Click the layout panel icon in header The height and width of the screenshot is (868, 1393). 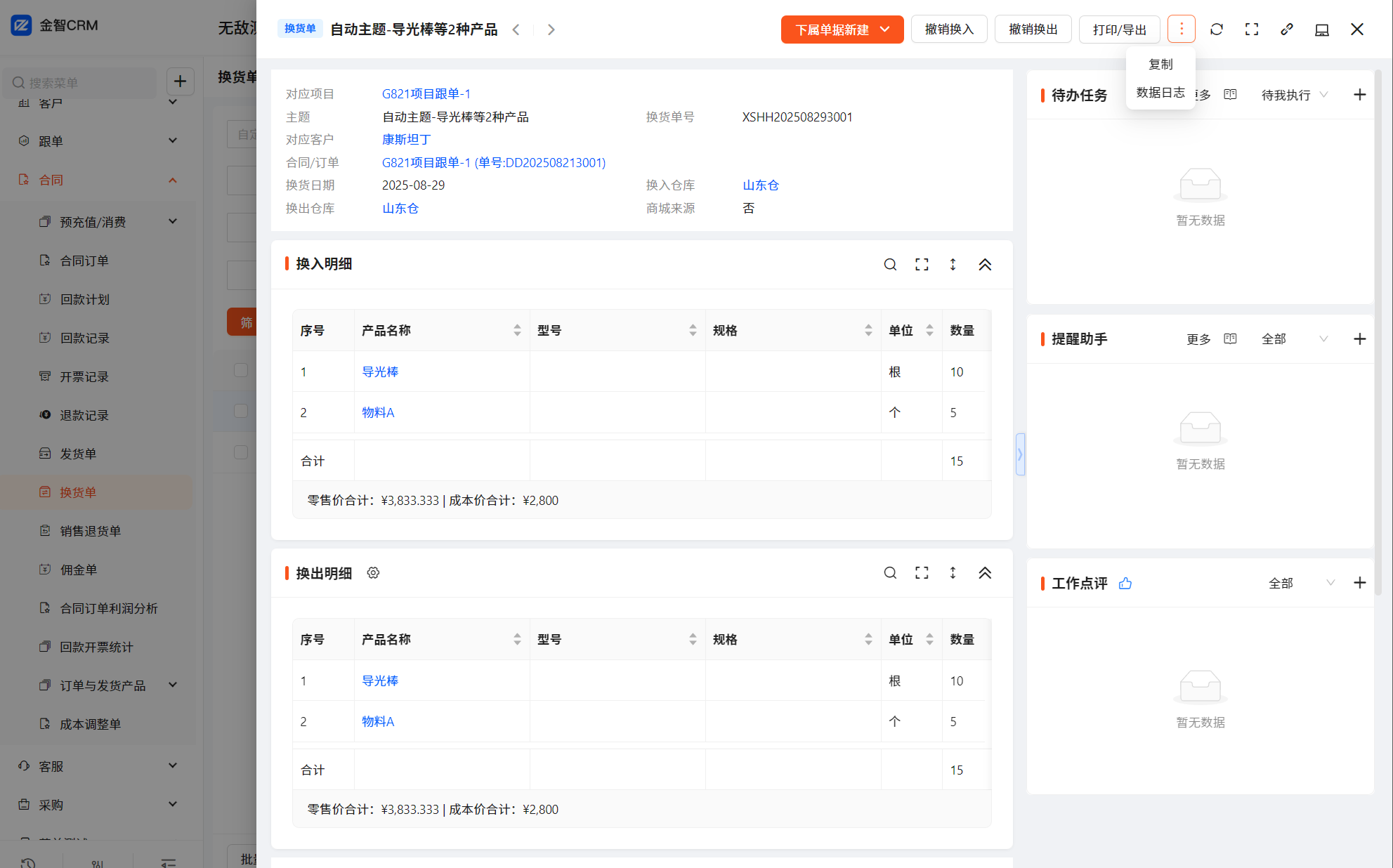(1322, 29)
